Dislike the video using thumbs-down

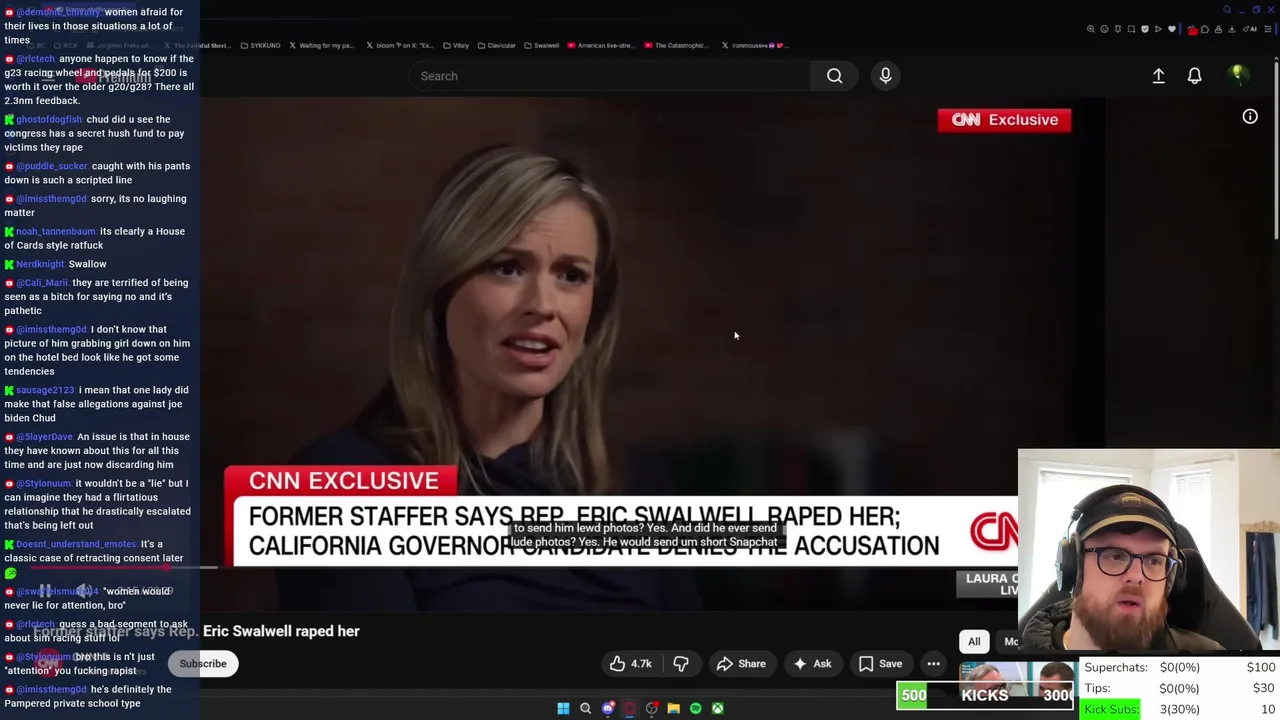click(681, 664)
